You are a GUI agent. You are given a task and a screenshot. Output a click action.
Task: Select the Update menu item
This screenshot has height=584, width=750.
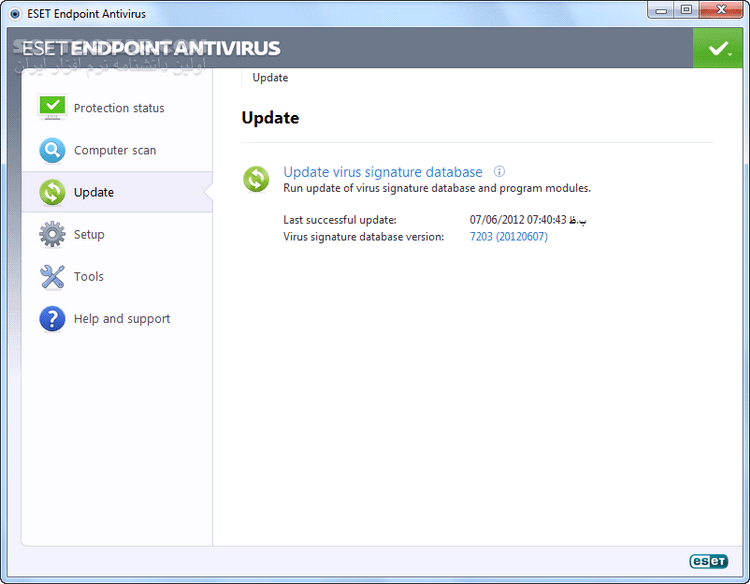click(118, 192)
